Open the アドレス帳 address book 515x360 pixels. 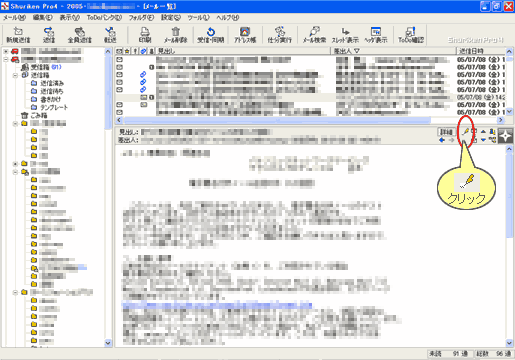click(245, 35)
